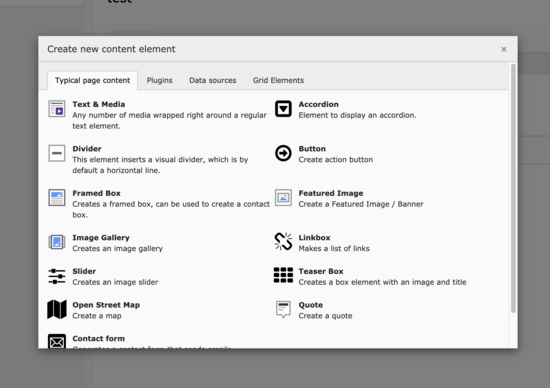This screenshot has height=388, width=550.
Task: Select the Slider element icon
Action: click(56, 276)
